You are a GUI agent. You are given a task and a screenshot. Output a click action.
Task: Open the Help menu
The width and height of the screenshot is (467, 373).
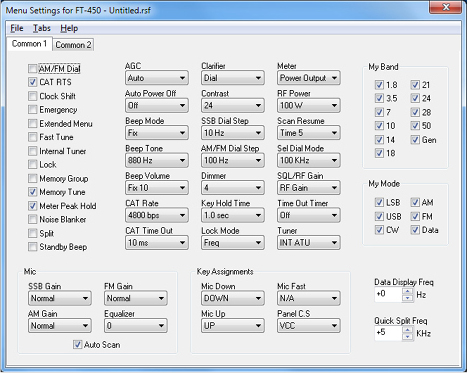coord(69,28)
